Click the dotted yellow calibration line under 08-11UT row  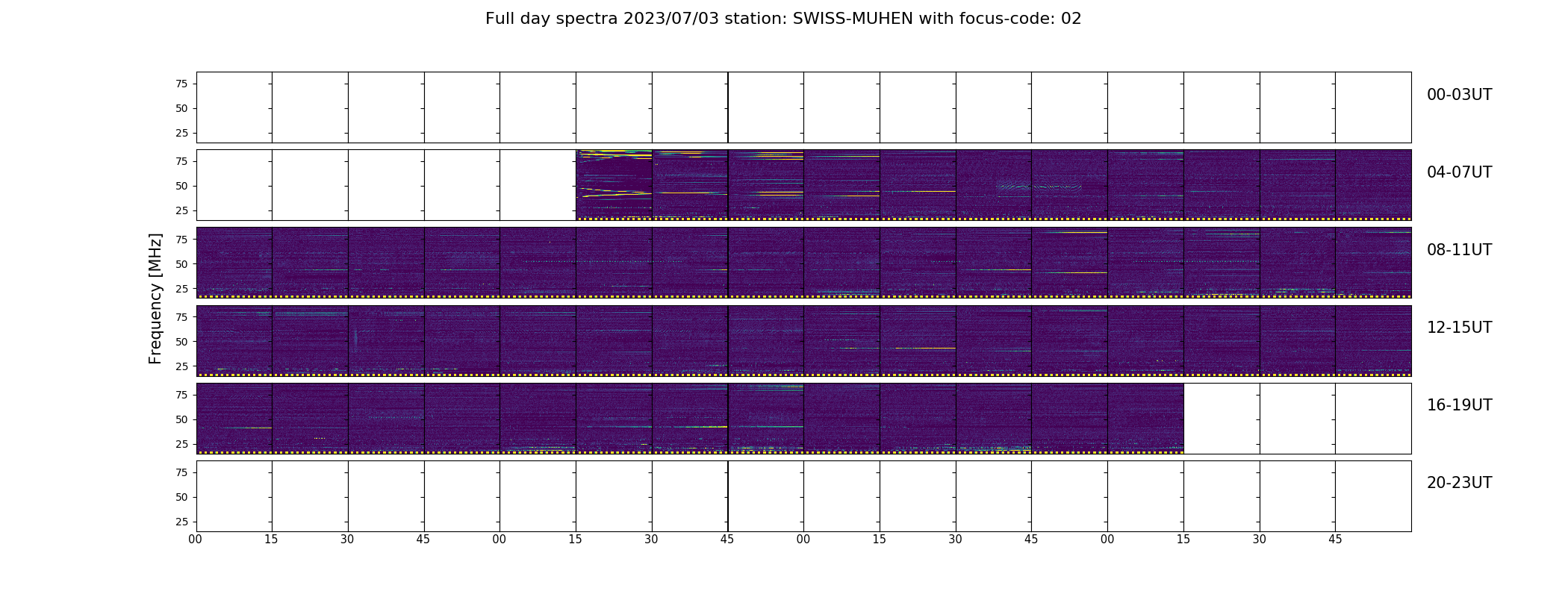click(804, 296)
